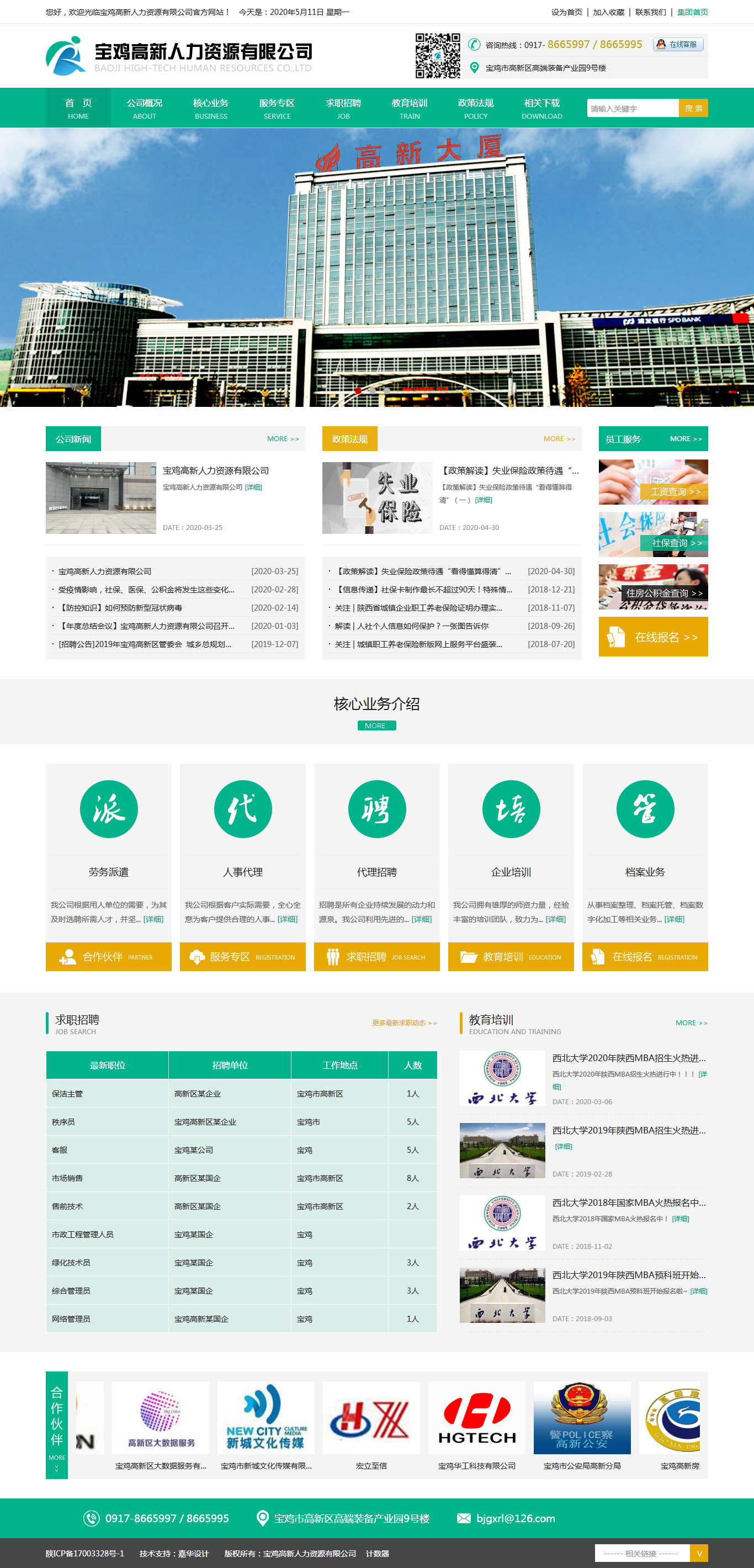Open the 社保查询 thumbnail

pyautogui.click(x=654, y=534)
